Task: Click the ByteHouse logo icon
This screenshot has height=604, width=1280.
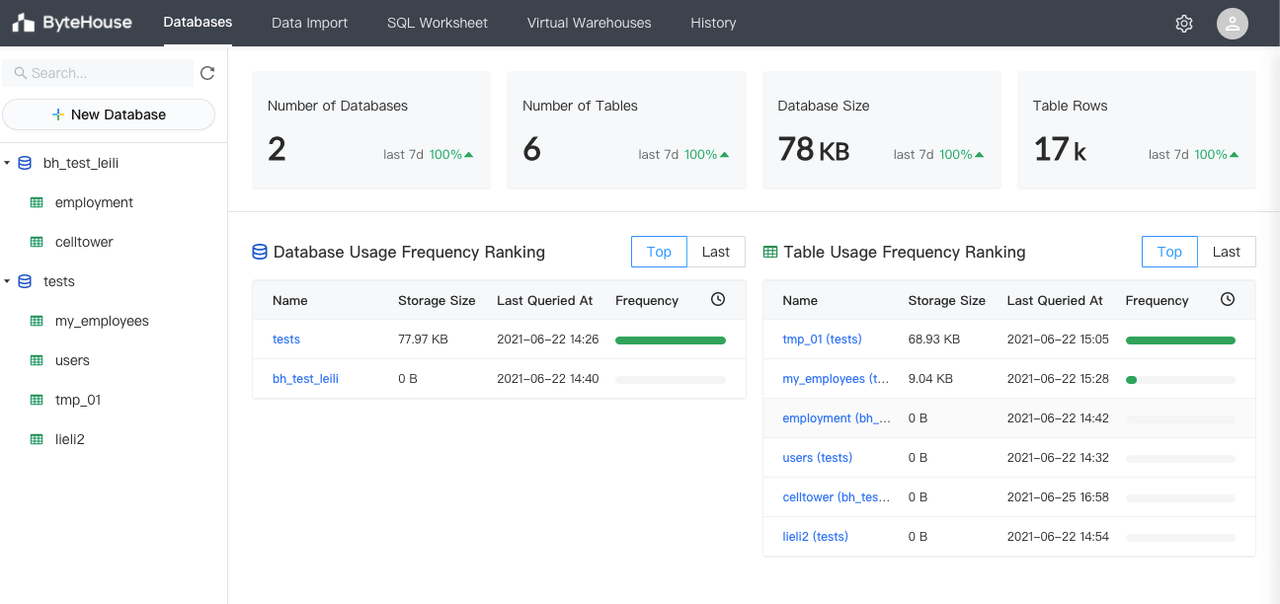Action: pyautogui.click(x=23, y=23)
